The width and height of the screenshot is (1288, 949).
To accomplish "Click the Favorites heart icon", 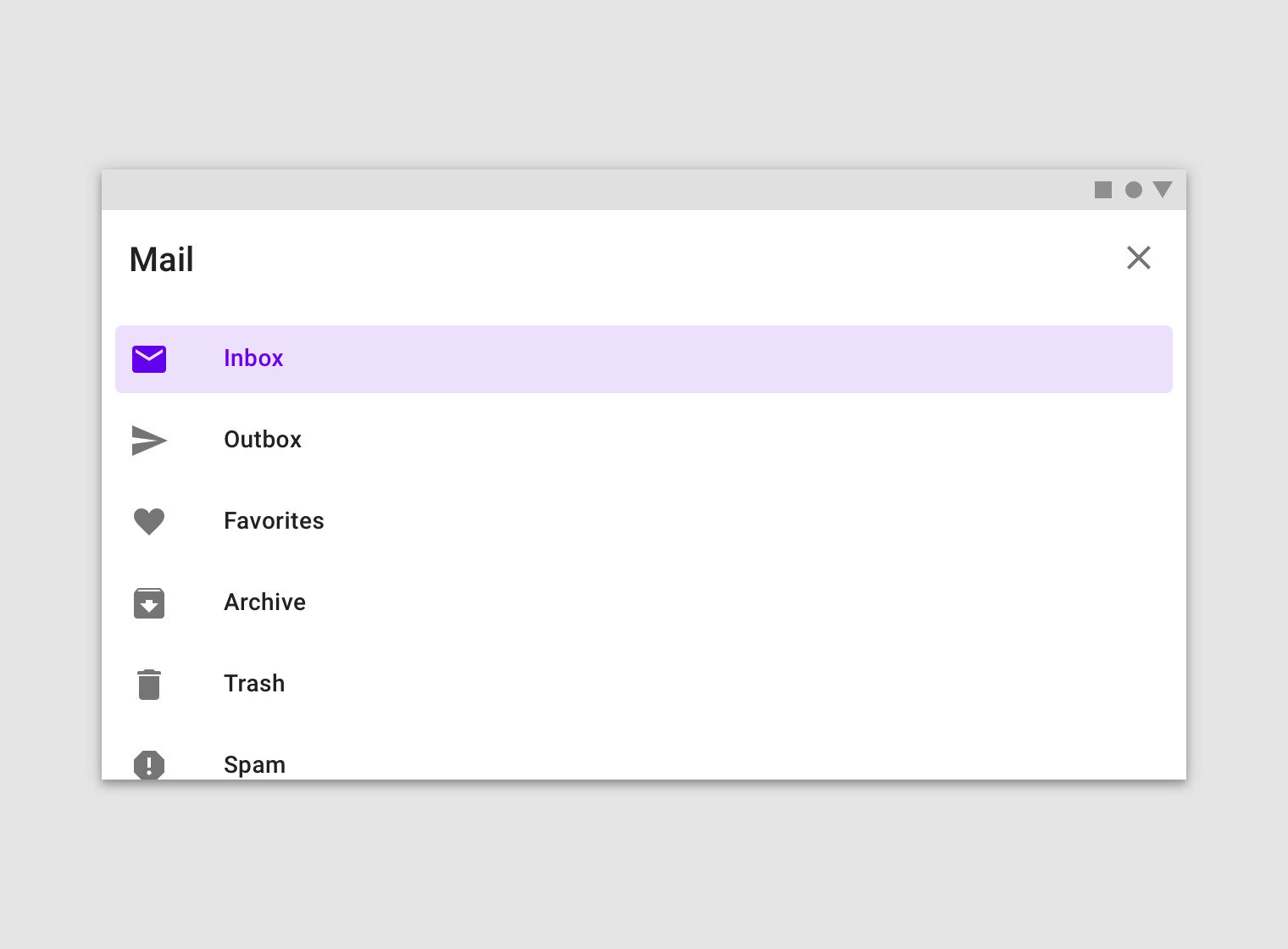I will click(x=149, y=521).
